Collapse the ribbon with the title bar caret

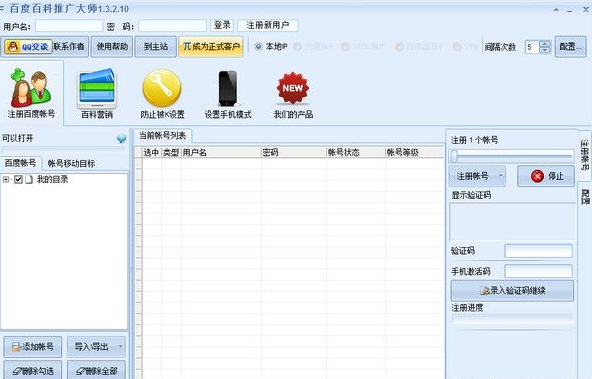pos(557,10)
